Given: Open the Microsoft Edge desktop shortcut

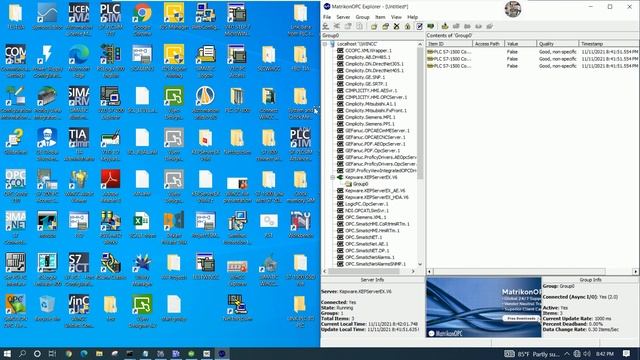Looking at the screenshot, I should 79,61.
